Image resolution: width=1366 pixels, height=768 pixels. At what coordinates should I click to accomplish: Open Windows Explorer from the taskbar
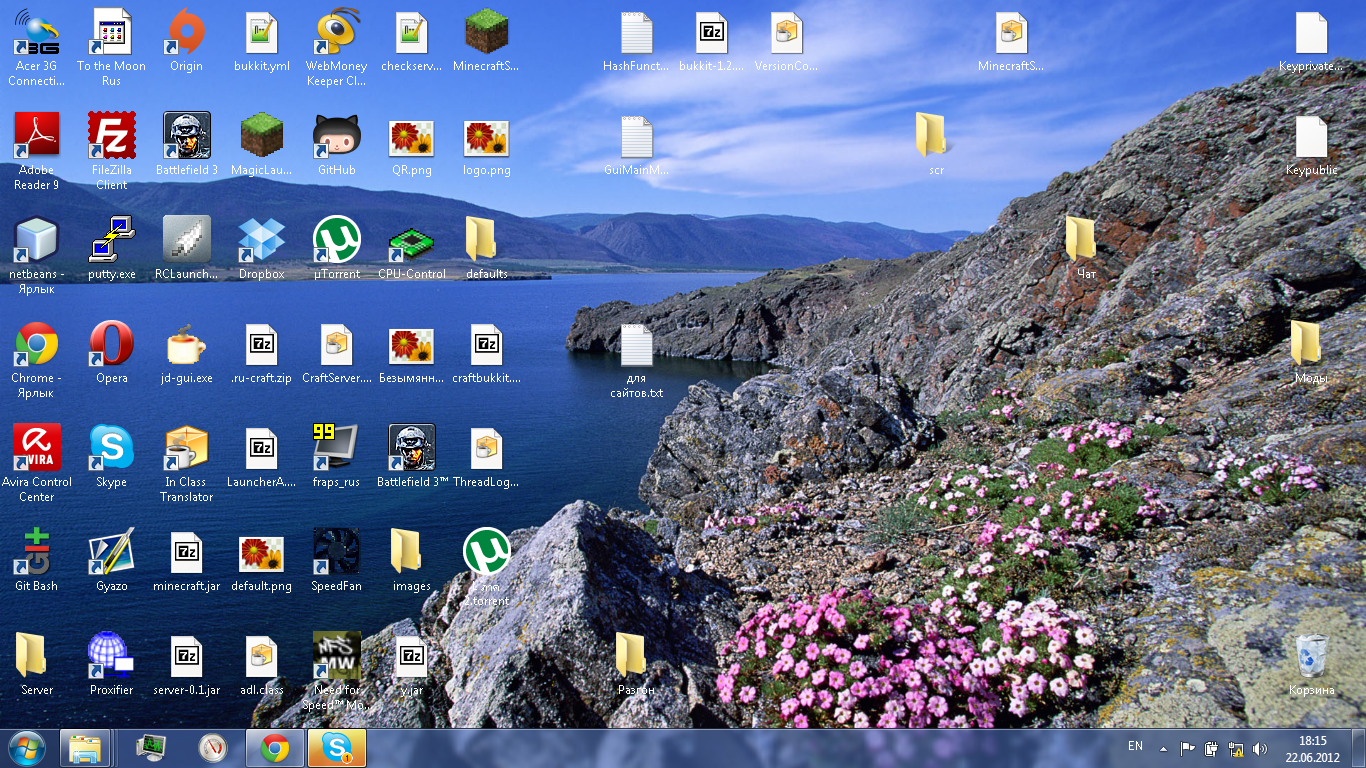tap(85, 748)
